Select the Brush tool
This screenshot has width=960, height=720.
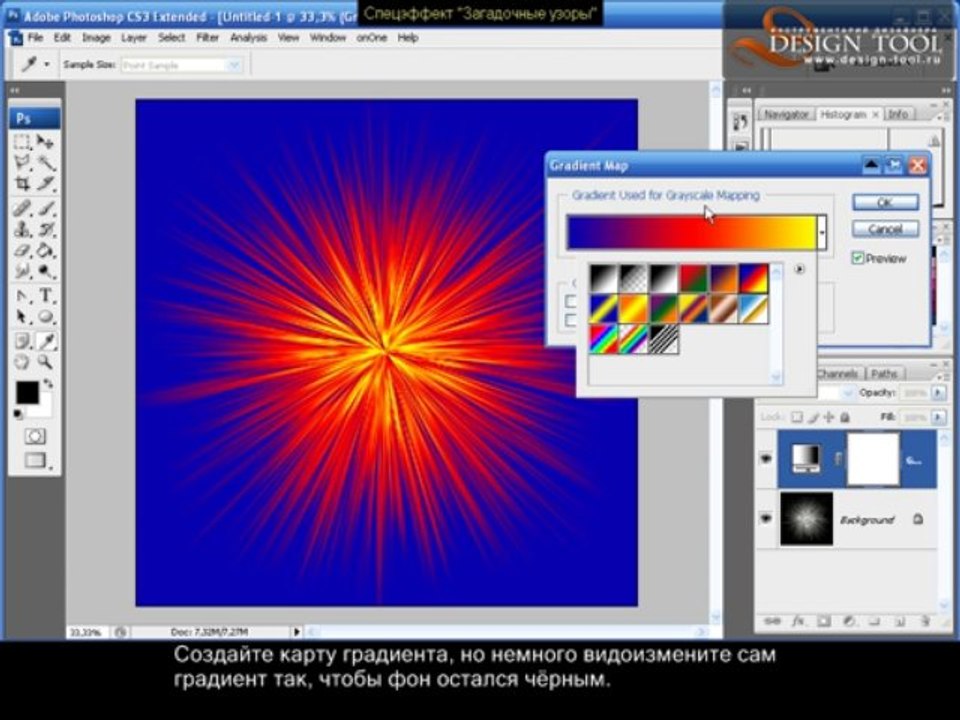click(x=45, y=208)
